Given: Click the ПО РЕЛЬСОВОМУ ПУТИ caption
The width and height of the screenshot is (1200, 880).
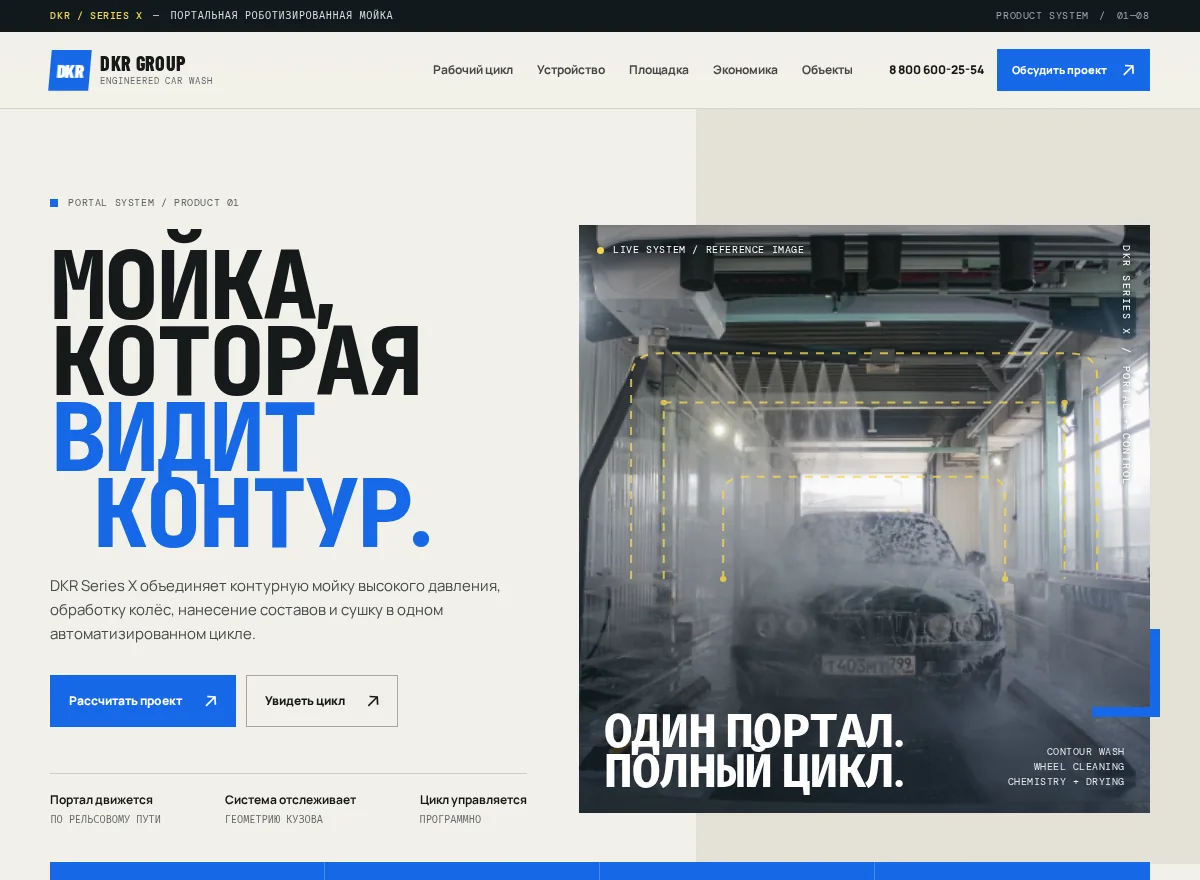Looking at the screenshot, I should (105, 820).
